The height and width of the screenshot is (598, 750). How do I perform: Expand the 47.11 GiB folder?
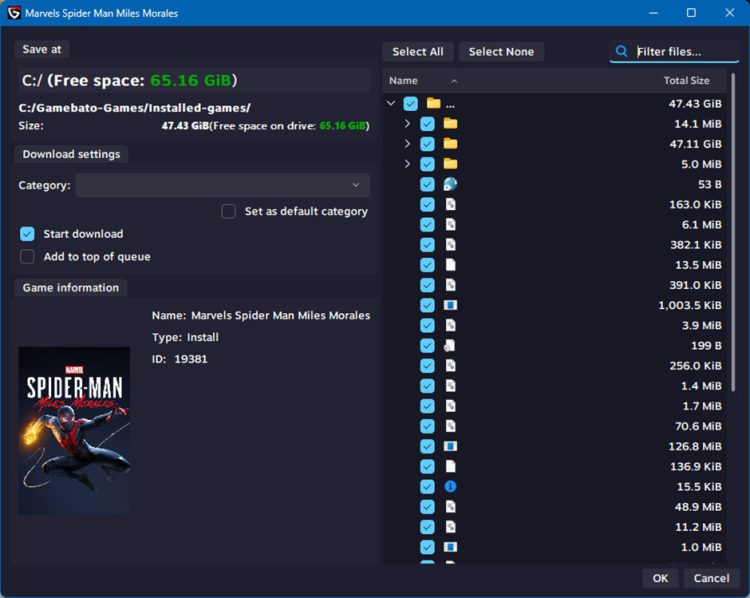[x=407, y=144]
